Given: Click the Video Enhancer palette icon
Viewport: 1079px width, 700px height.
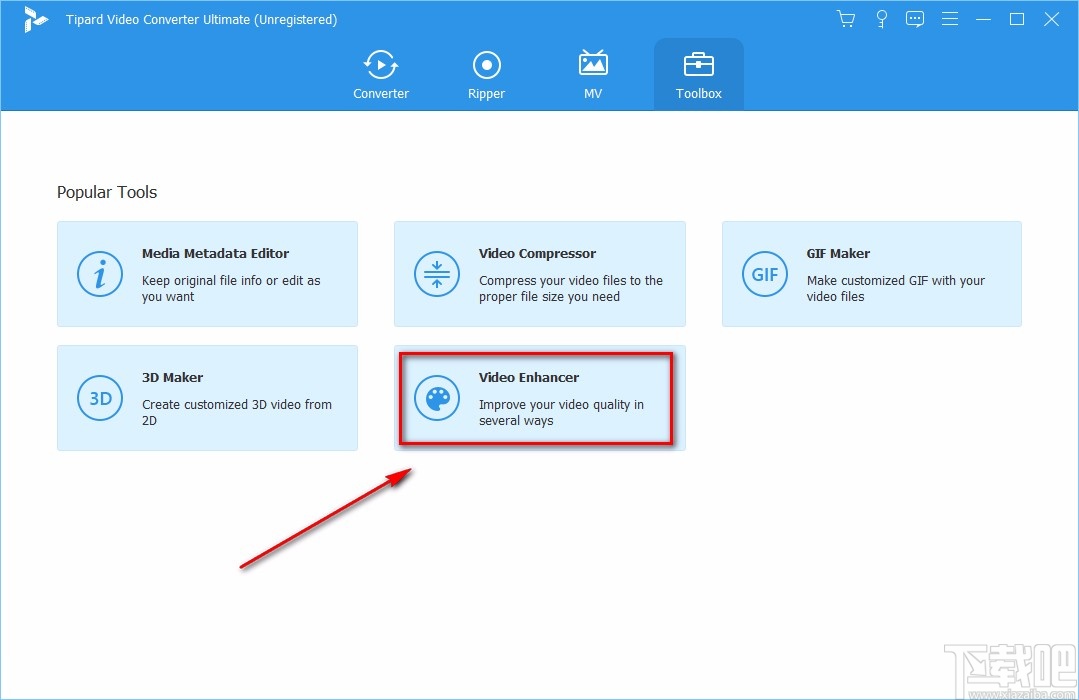Looking at the screenshot, I should (x=437, y=398).
